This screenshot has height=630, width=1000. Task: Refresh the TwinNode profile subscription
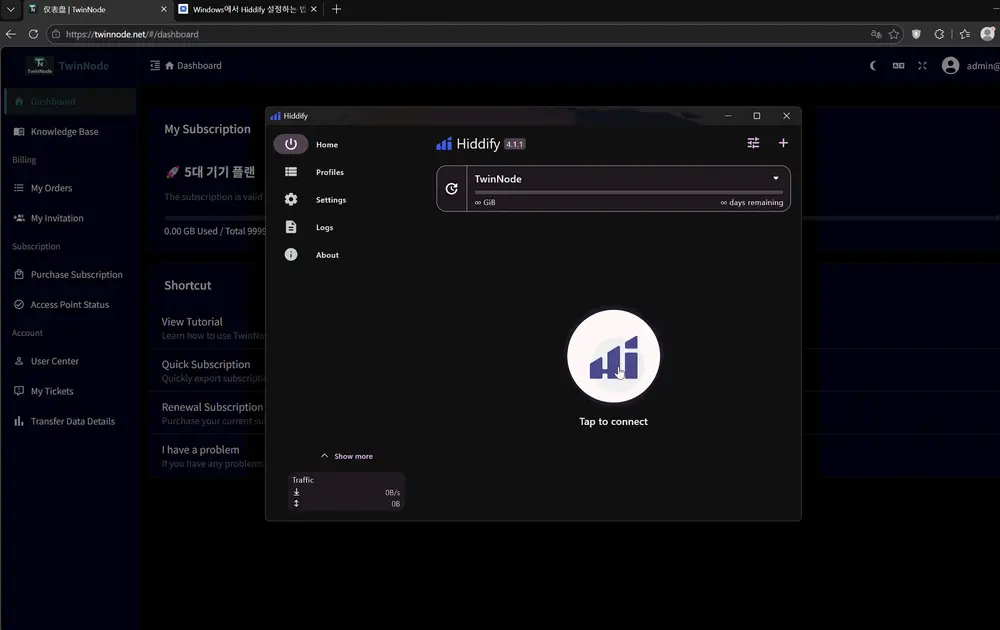(452, 189)
